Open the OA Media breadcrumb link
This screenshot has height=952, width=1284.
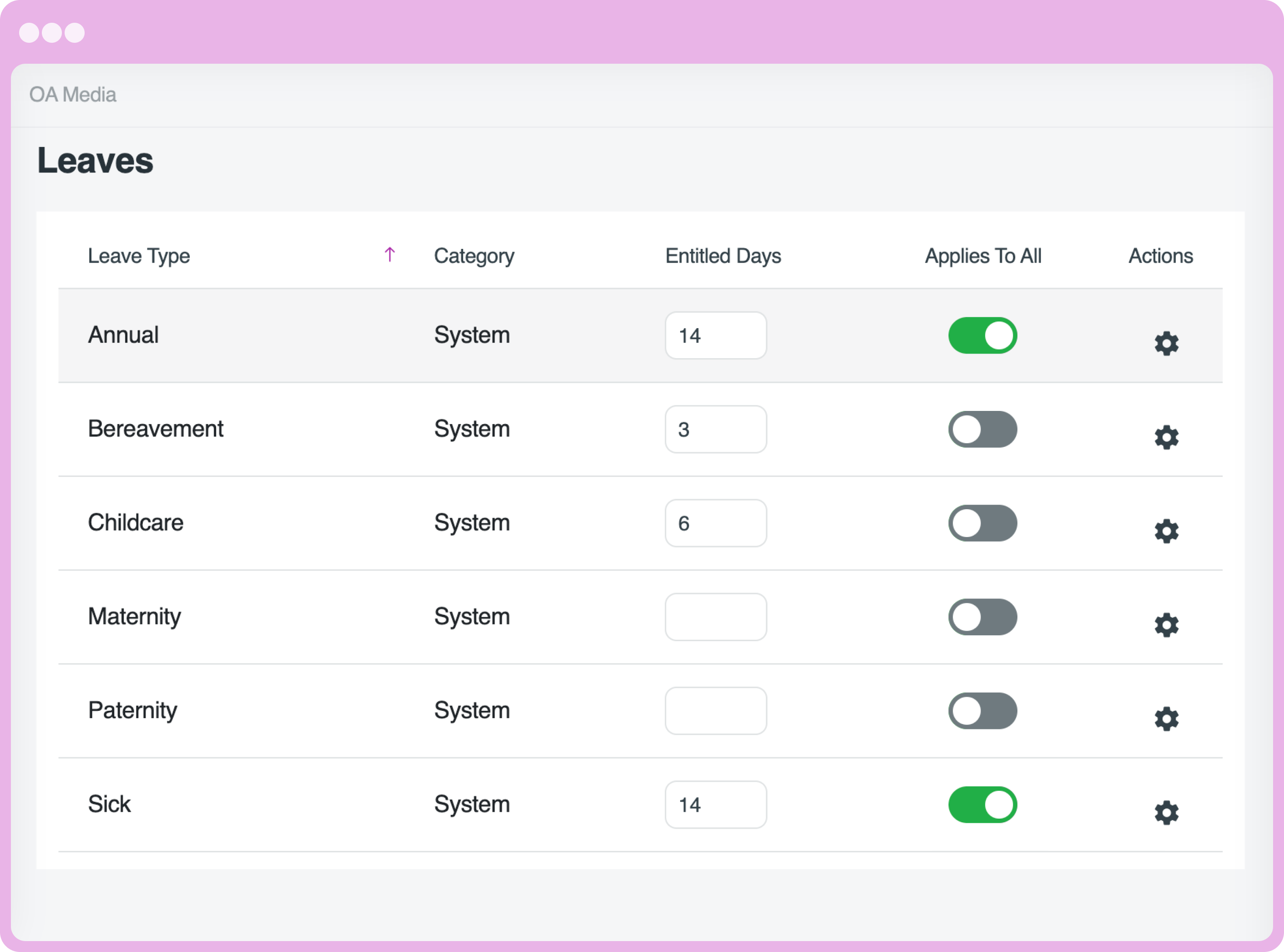point(73,95)
